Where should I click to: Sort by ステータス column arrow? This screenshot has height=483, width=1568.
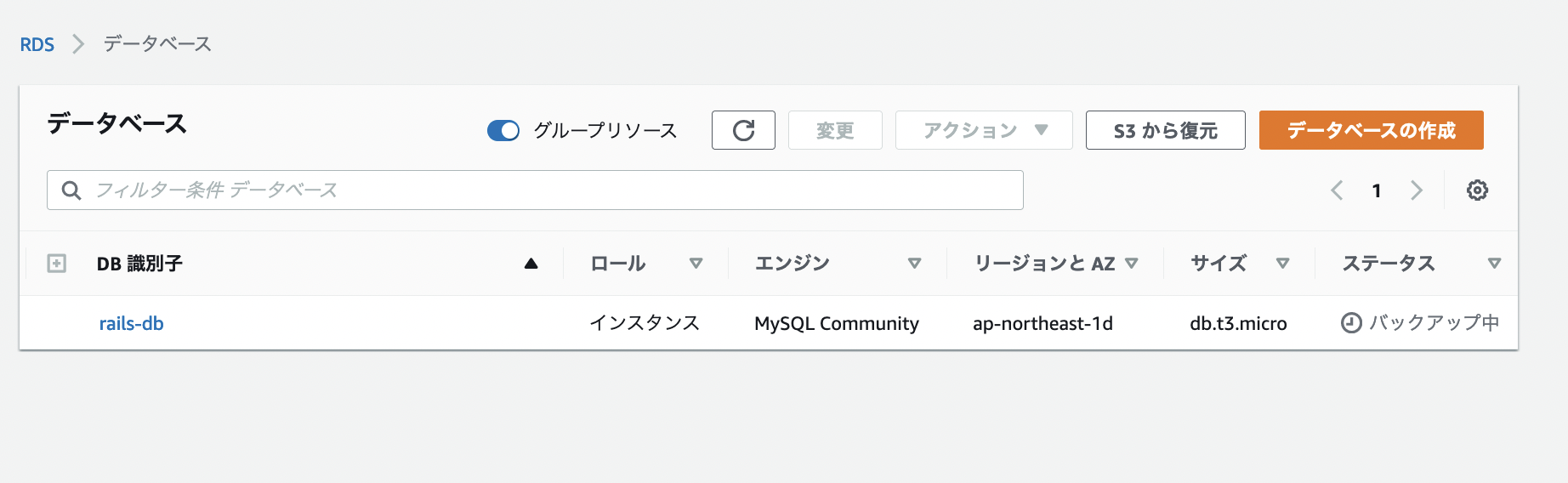tap(1493, 264)
